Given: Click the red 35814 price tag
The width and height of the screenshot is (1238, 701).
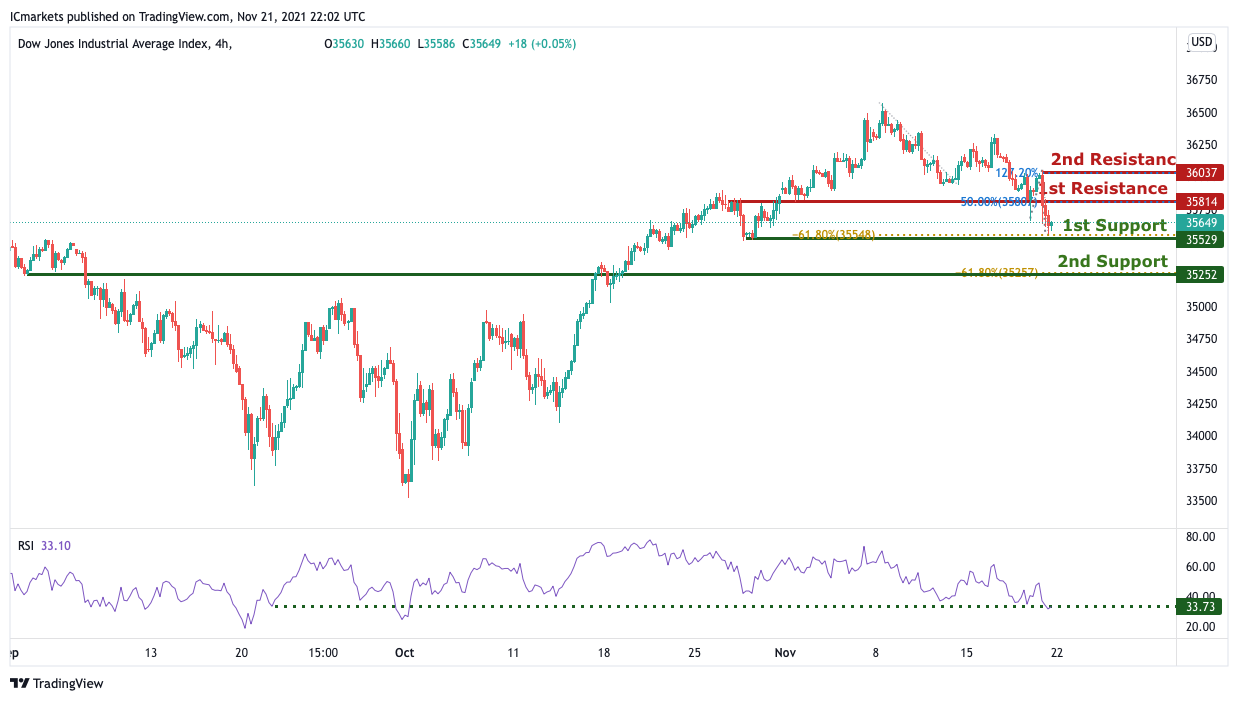Looking at the screenshot, I should coord(1201,202).
